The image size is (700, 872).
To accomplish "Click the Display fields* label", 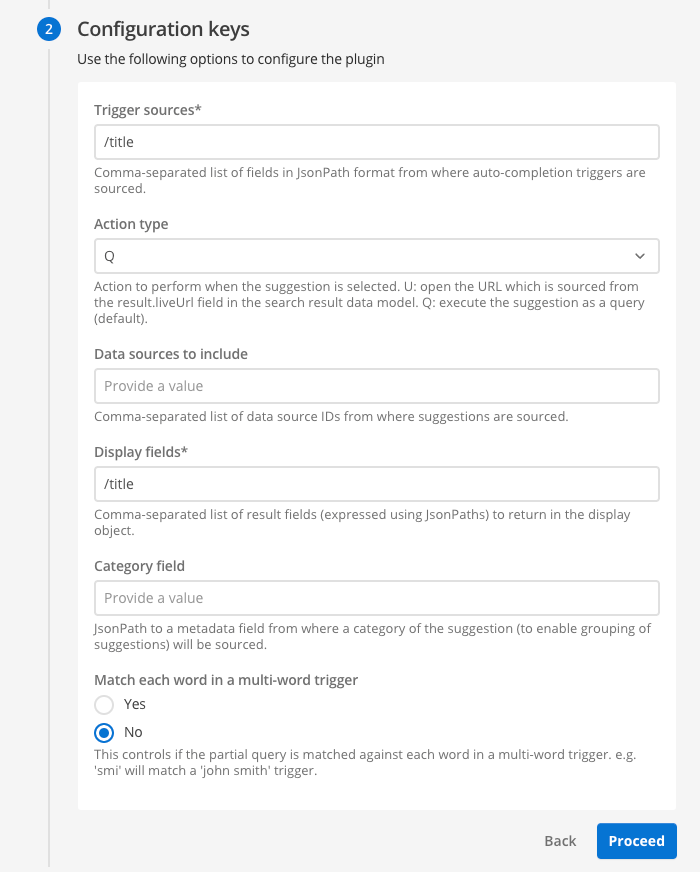I will tap(141, 452).
